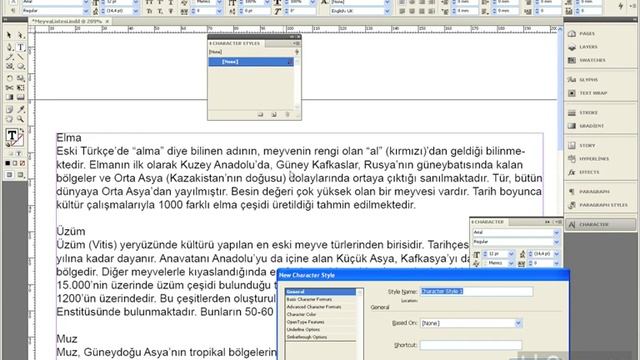640x360 pixels.
Task: Select the Rotate tool
Action: [x=9, y=78]
